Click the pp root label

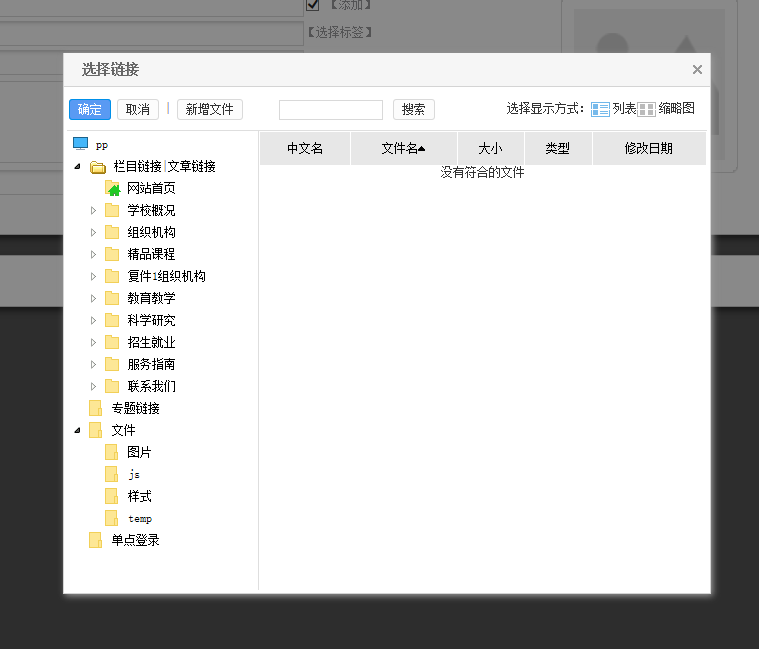click(102, 145)
